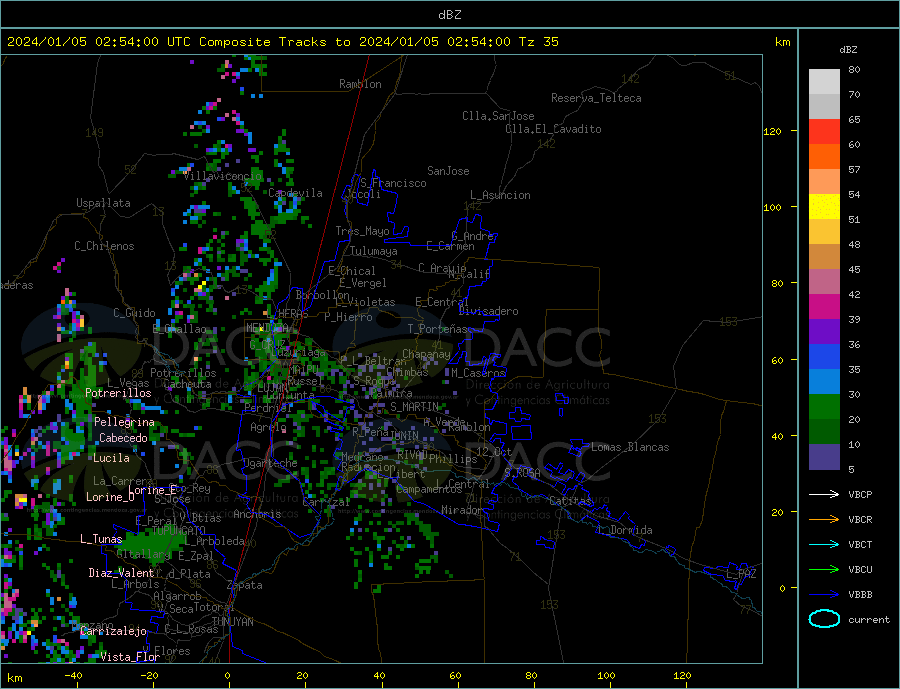900x689 pixels.
Task: Click the Villavicencio map label
Action: click(x=223, y=176)
